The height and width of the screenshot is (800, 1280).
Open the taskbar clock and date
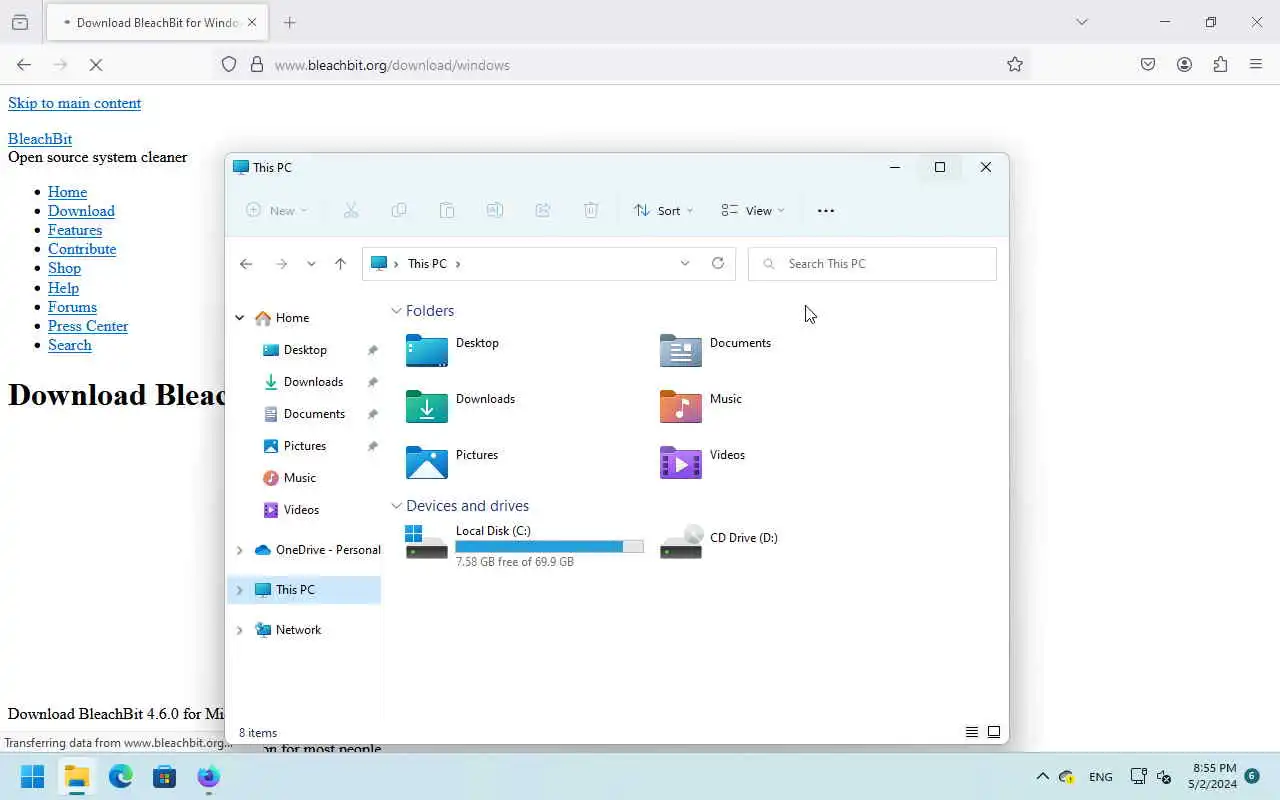[1214, 776]
